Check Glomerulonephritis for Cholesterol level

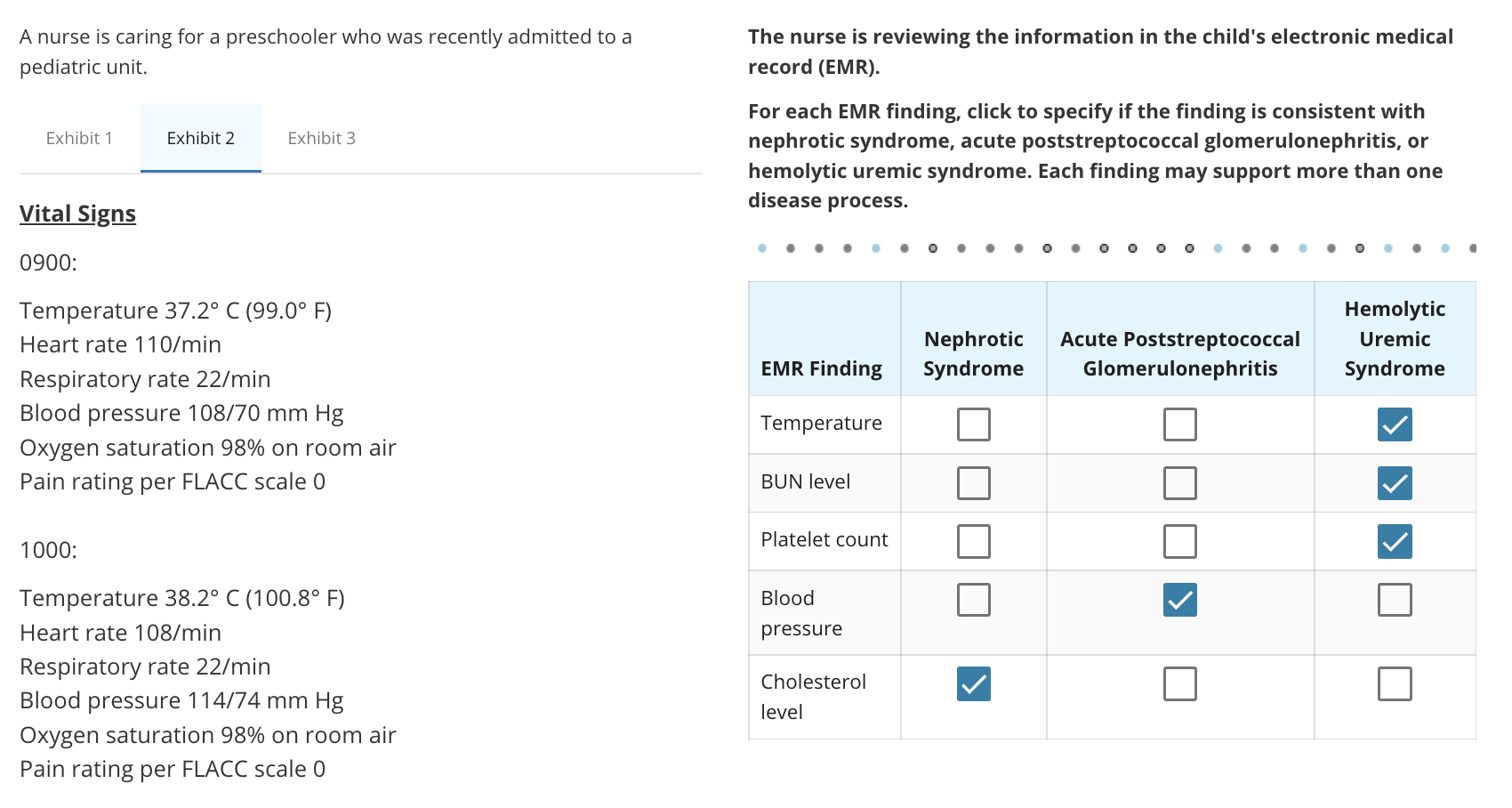coord(1179,683)
